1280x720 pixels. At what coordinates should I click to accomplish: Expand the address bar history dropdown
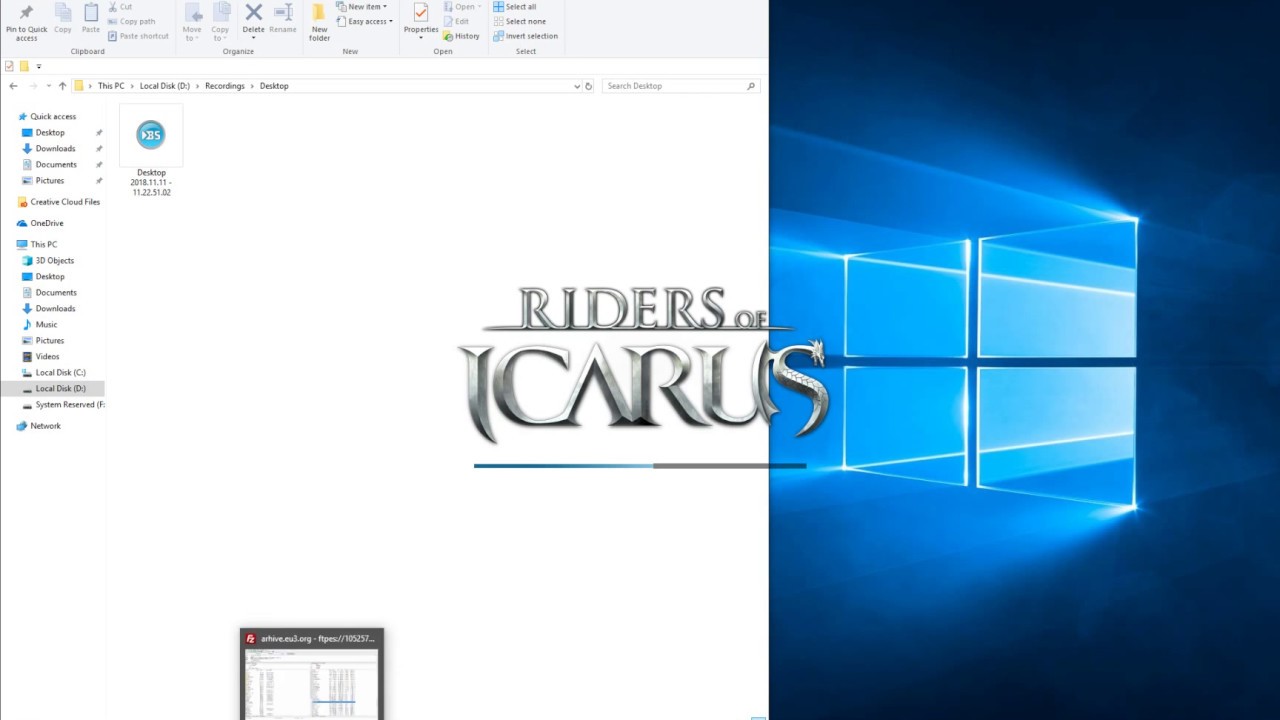click(576, 86)
